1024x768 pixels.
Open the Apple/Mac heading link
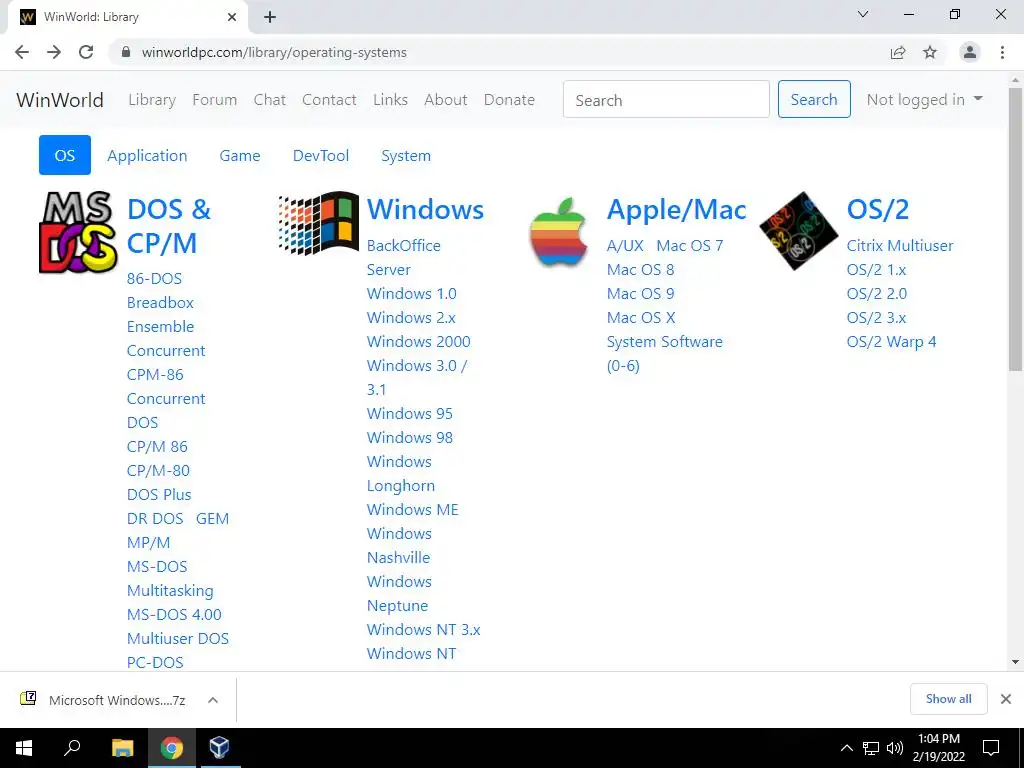(677, 209)
